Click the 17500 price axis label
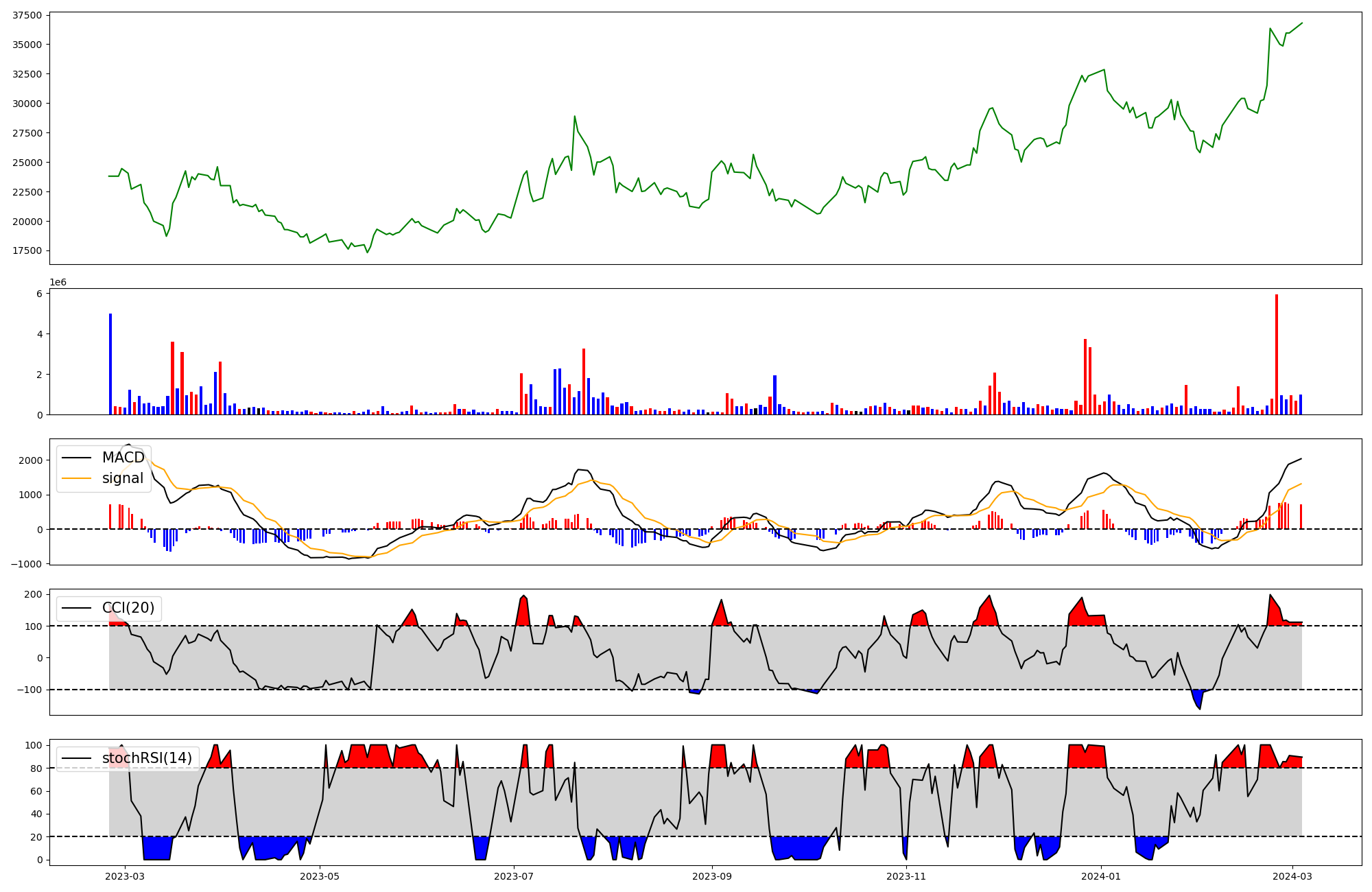 (27, 250)
